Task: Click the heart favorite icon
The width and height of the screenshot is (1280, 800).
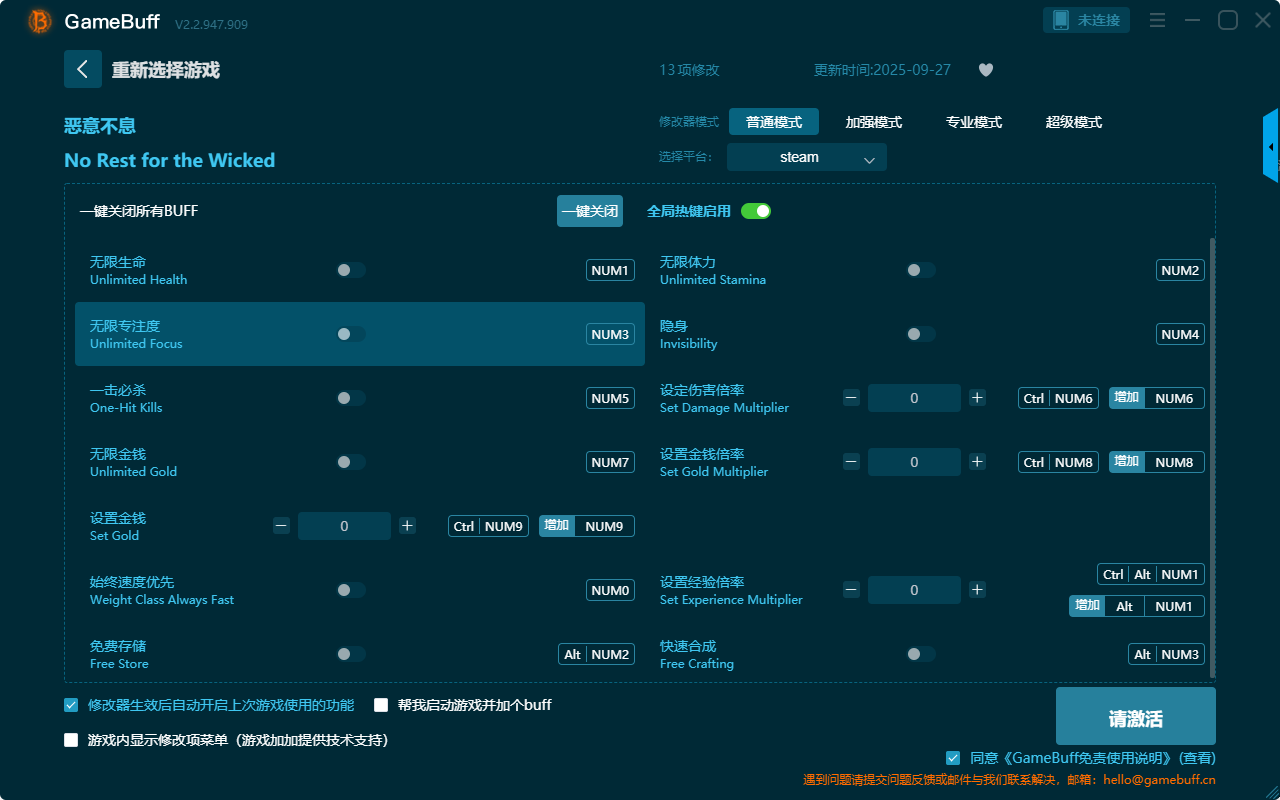Action: 985,70
